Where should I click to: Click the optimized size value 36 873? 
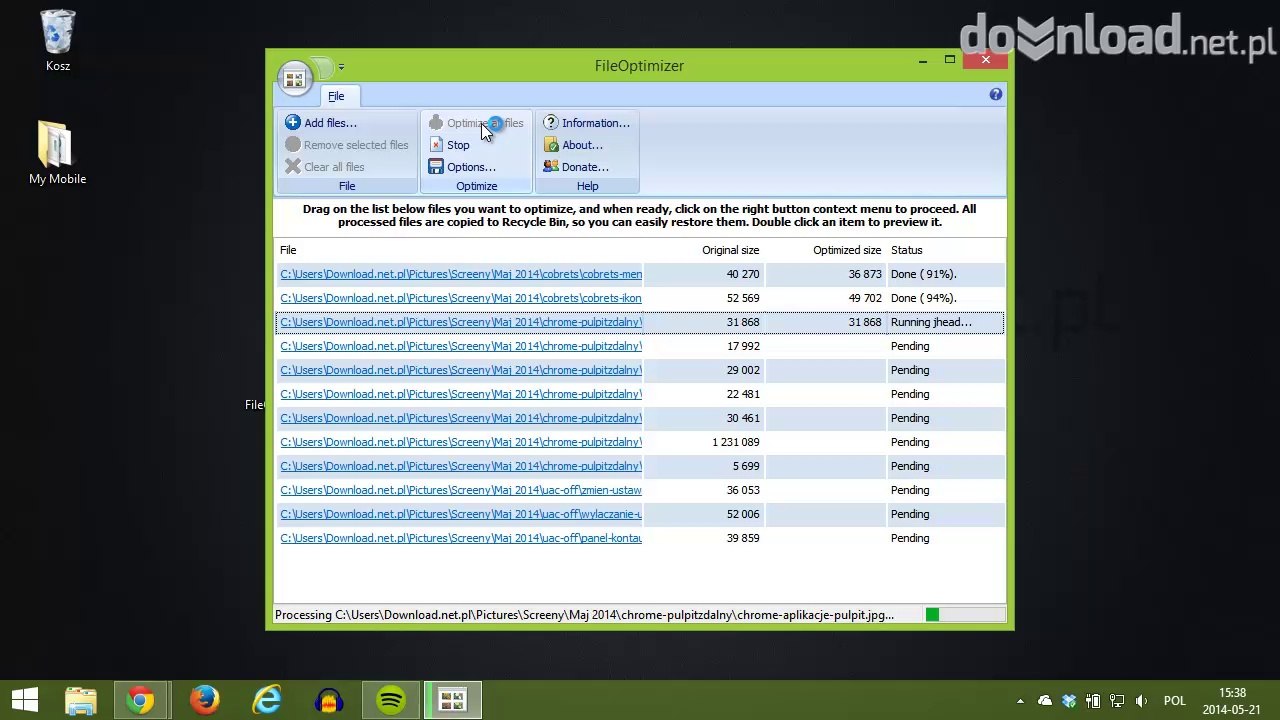(x=865, y=274)
